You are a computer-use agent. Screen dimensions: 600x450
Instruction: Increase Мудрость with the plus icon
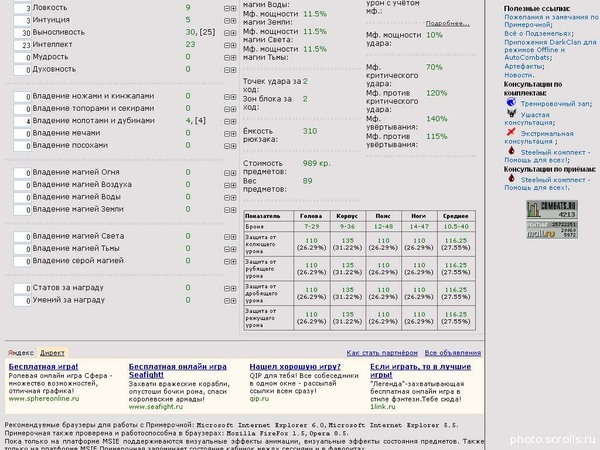(233, 58)
